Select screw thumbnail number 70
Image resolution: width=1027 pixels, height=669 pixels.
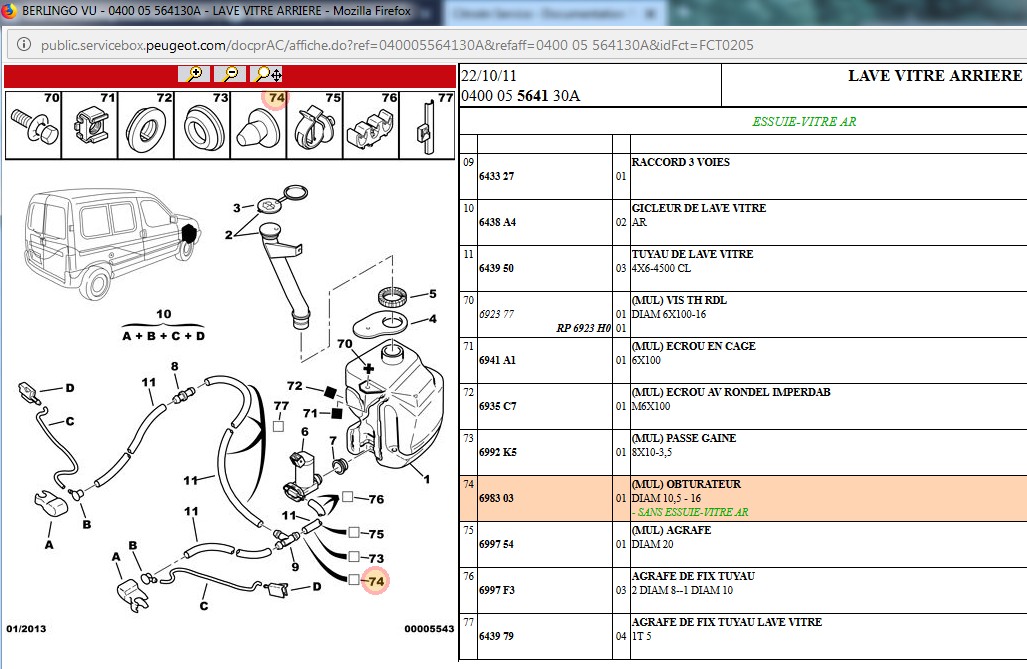pos(33,125)
